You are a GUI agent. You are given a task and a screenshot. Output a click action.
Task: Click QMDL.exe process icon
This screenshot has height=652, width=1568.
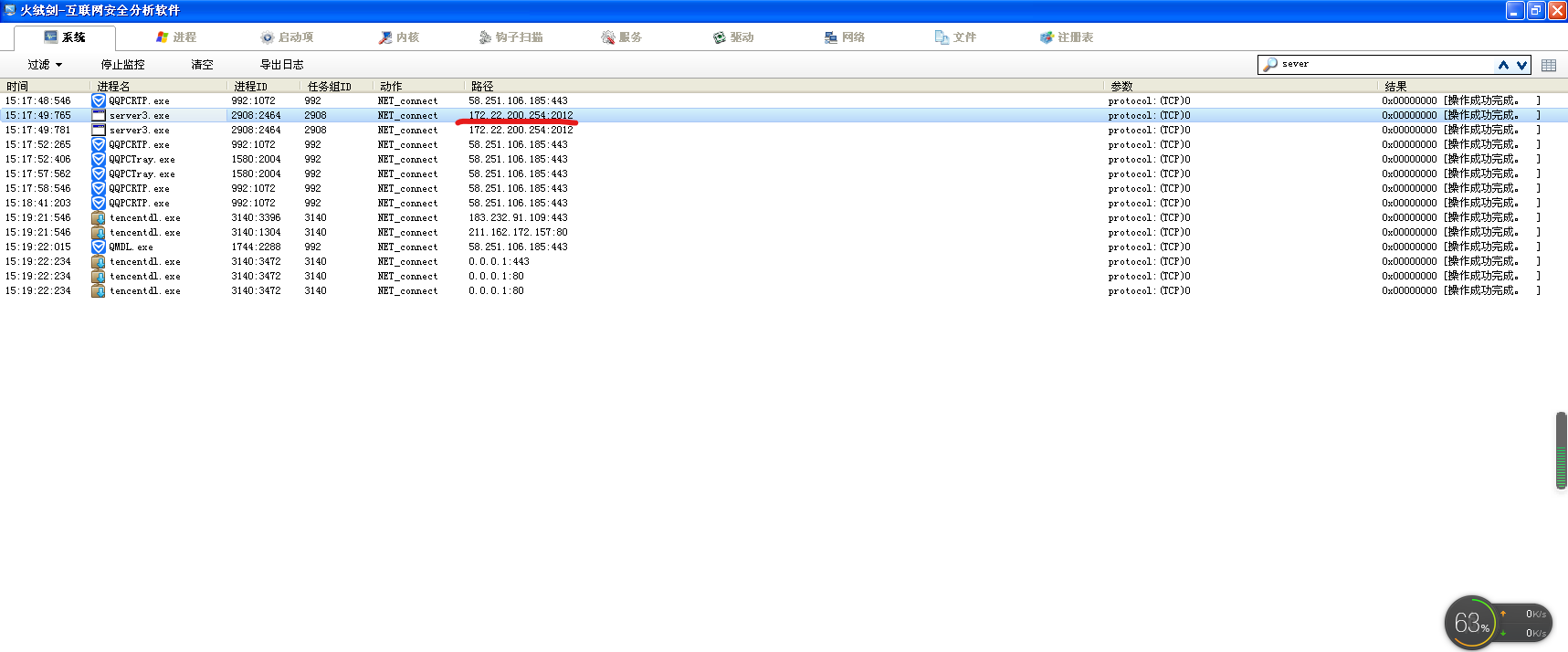99,247
